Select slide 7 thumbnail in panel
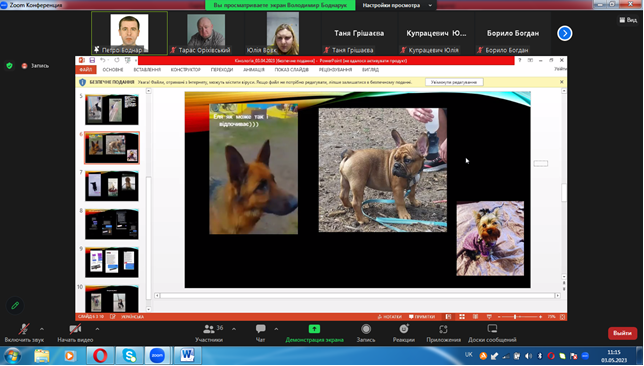Viewport: 644px width, 366px height. tap(112, 186)
